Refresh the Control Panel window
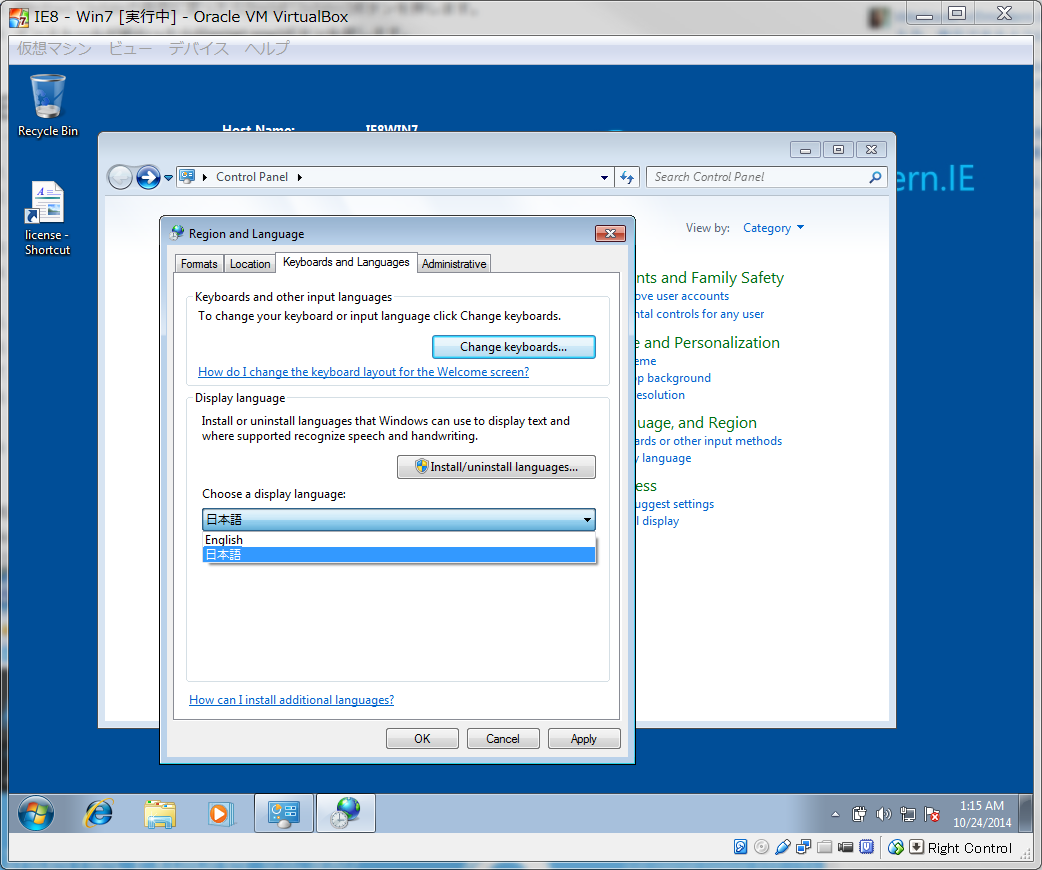1042x870 pixels. pyautogui.click(x=627, y=177)
